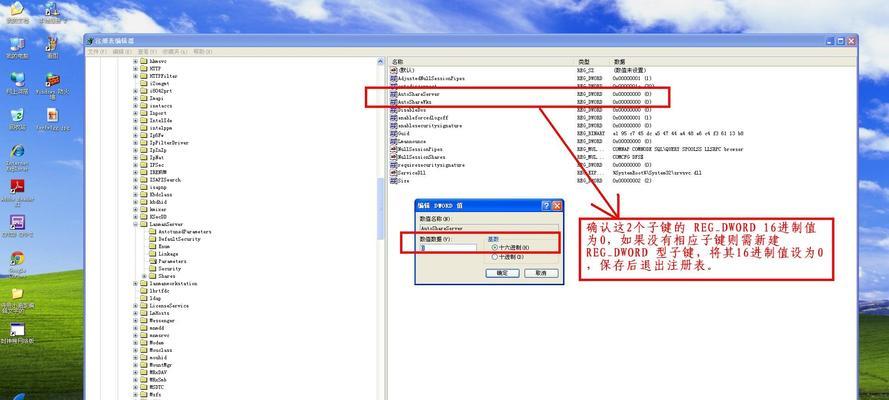Expand the HTTP key
Viewport: 889px width, 400px height.
[x=136, y=69]
